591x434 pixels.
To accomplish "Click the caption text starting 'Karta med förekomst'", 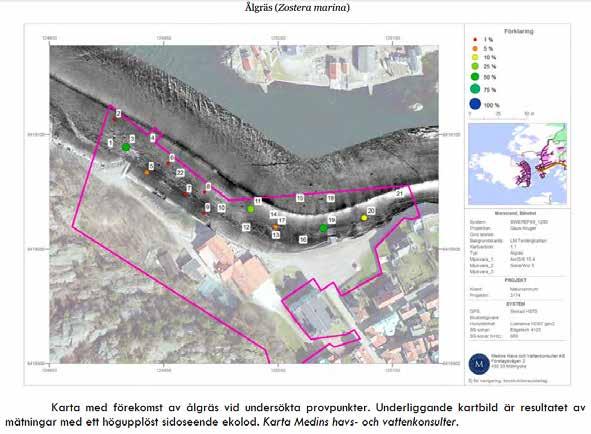I will 295,414.
